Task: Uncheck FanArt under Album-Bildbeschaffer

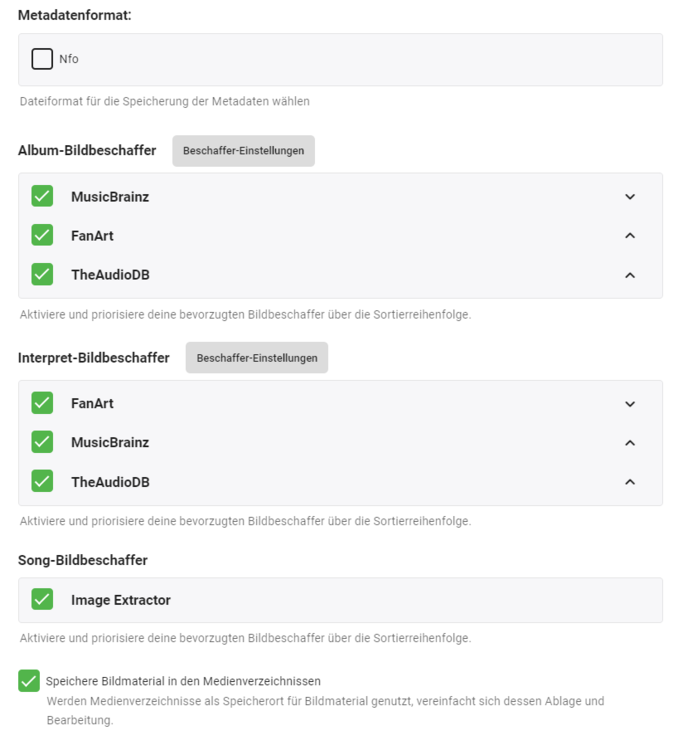Action: click(42, 235)
